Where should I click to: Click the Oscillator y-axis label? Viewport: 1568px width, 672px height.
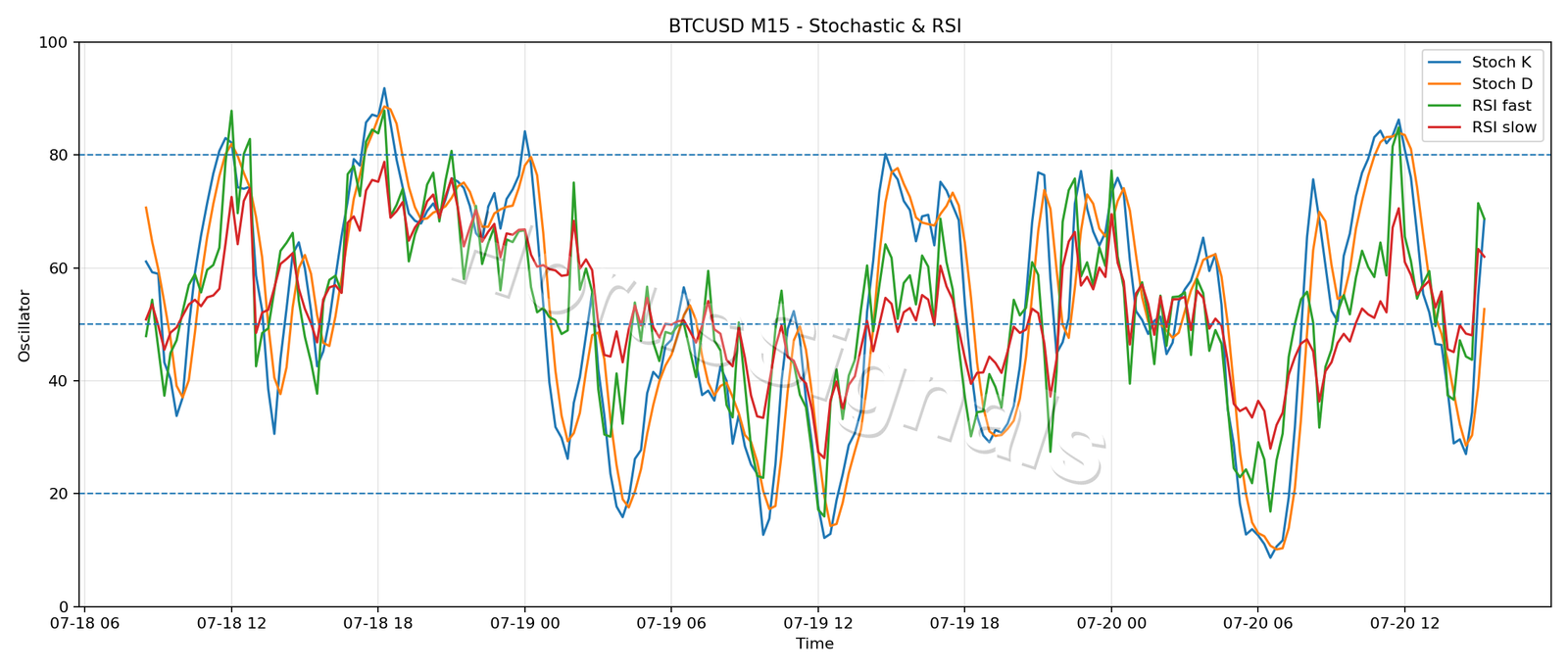click(x=24, y=325)
